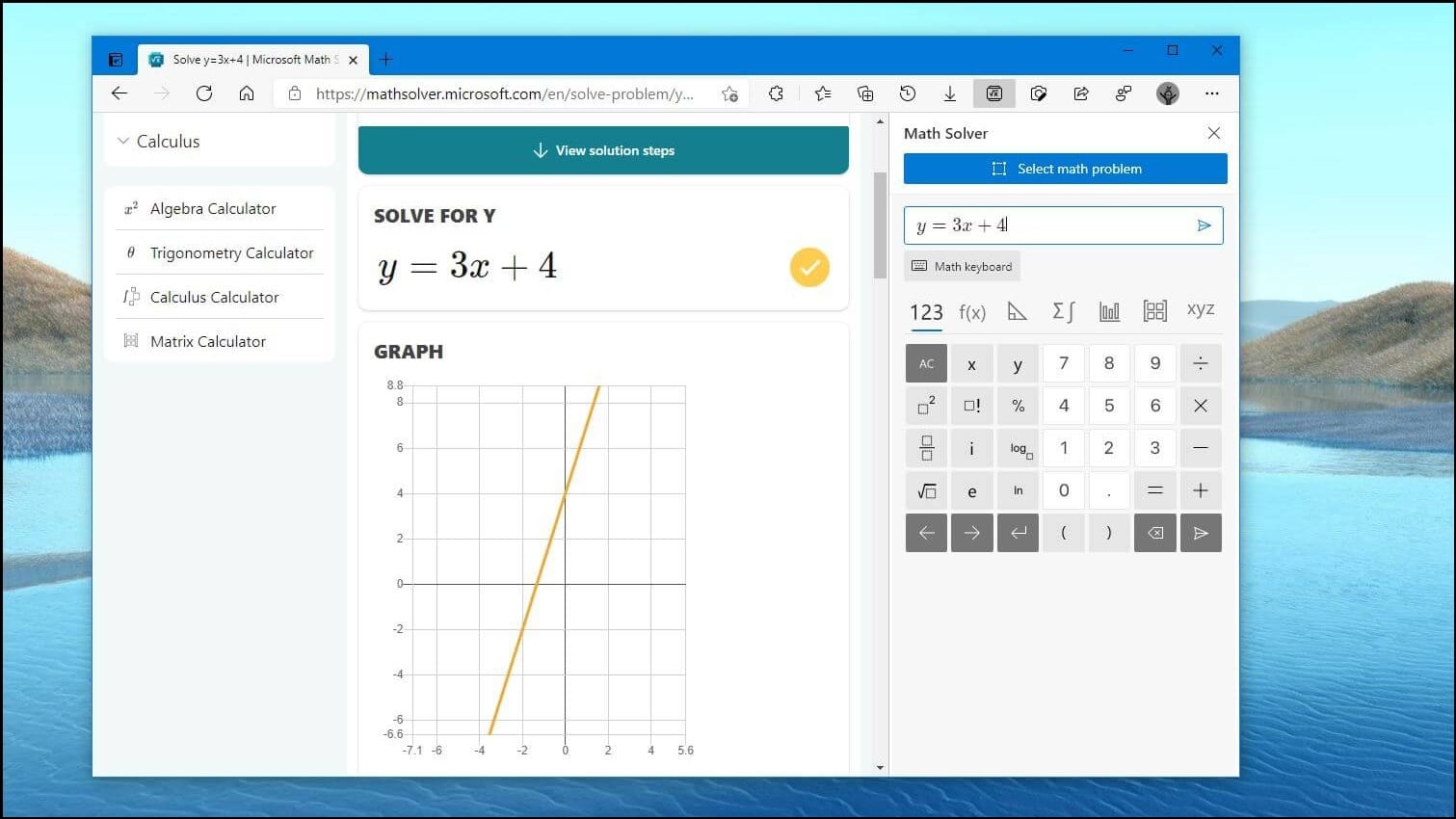Open the Collections panel
The width and height of the screenshot is (1456, 819).
pos(865,93)
